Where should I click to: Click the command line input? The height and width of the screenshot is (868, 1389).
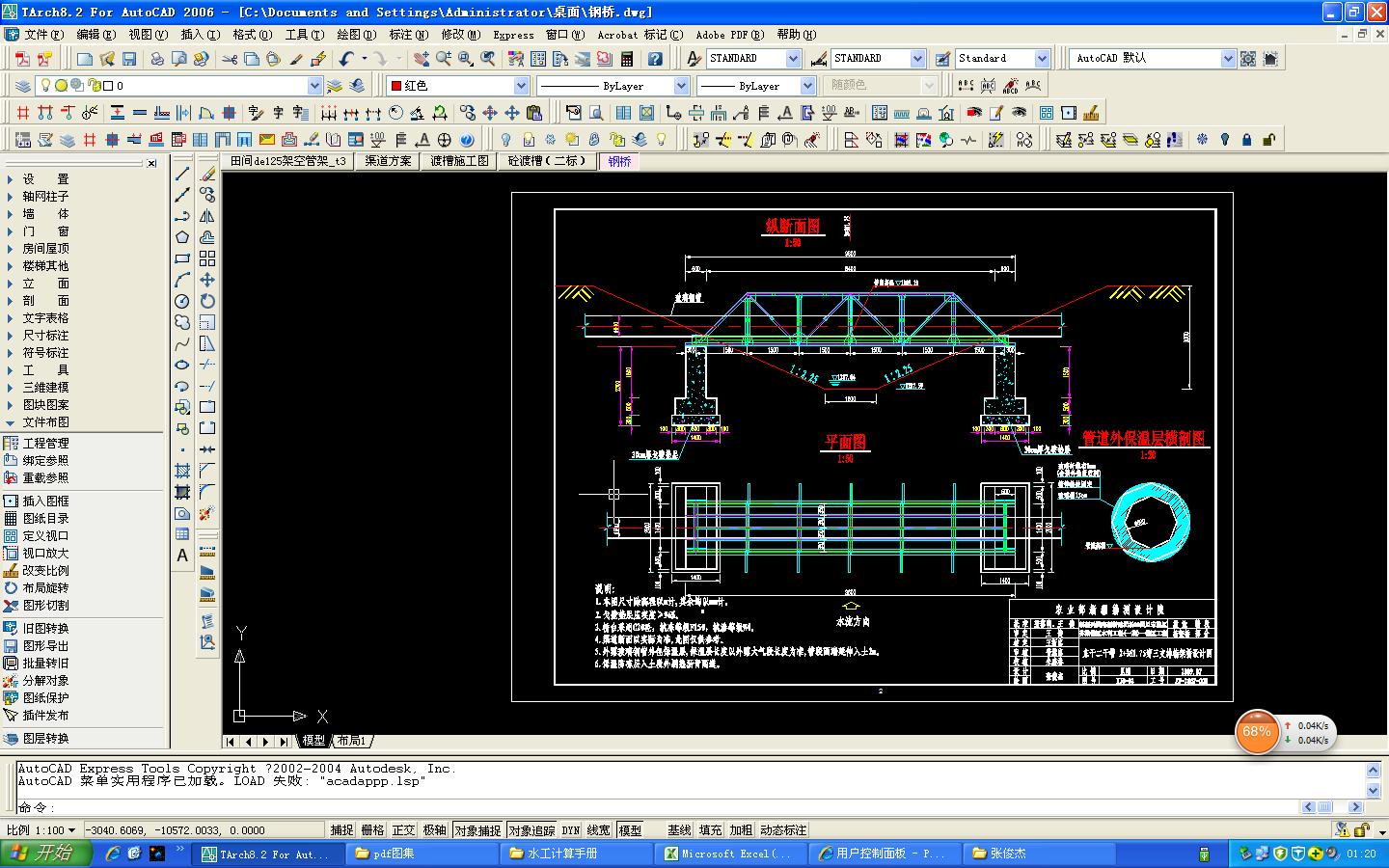coord(675,807)
